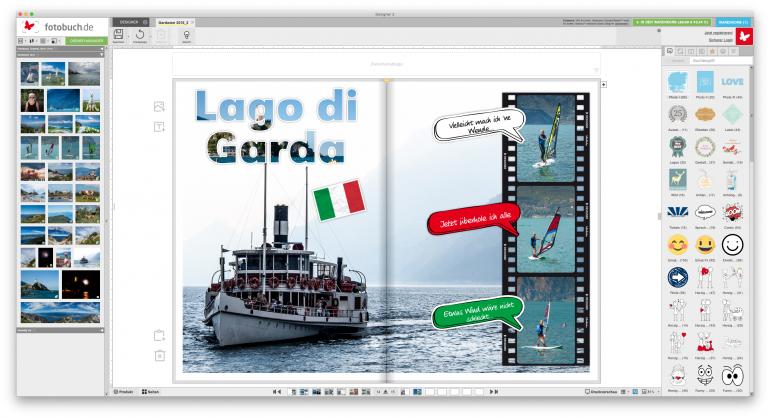
Task: Select the night lights photo thumbnail
Action: (81, 284)
